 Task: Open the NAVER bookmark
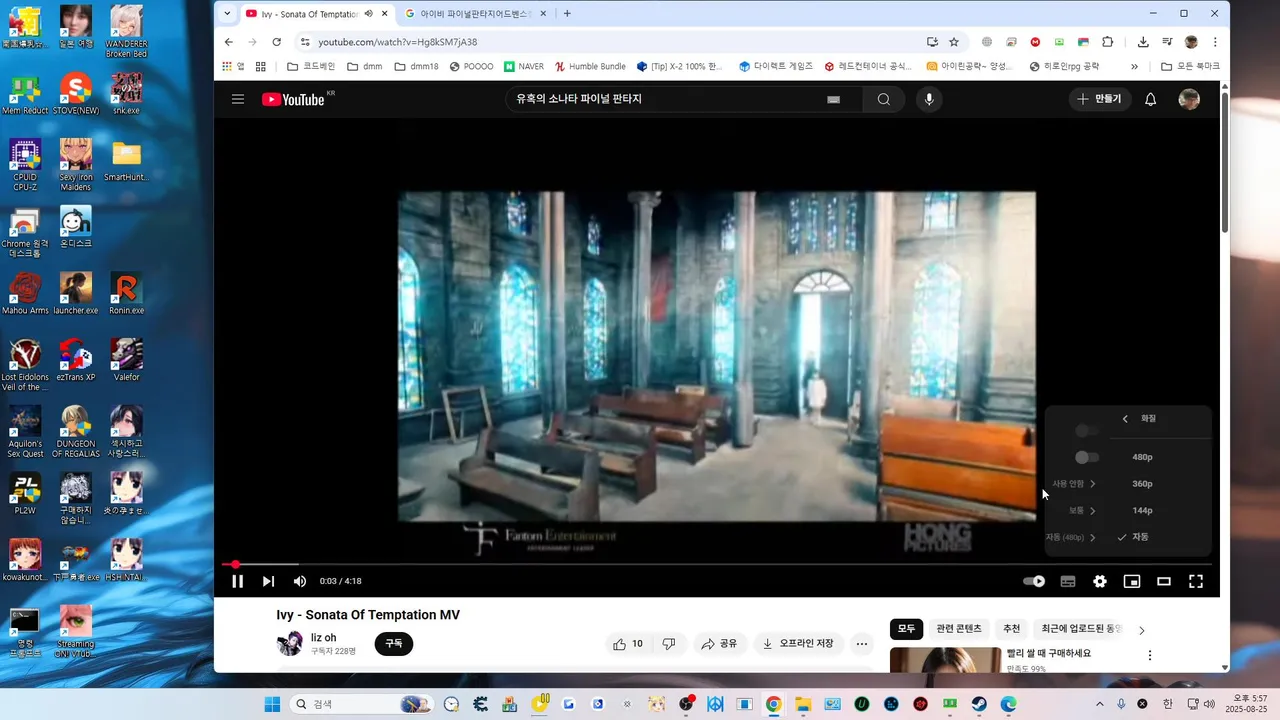pyautogui.click(x=524, y=67)
